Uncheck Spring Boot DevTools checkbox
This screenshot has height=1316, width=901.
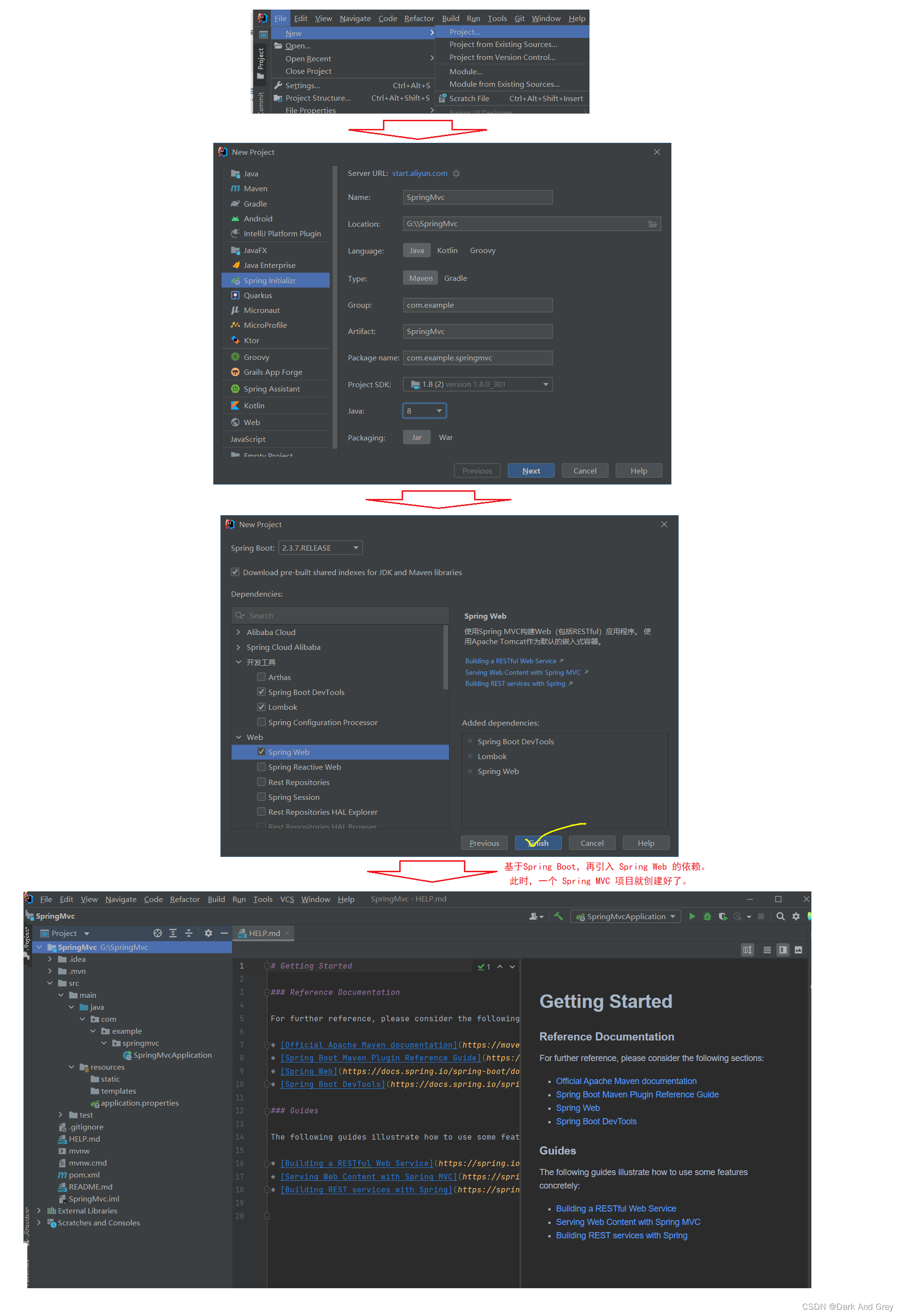pos(262,692)
